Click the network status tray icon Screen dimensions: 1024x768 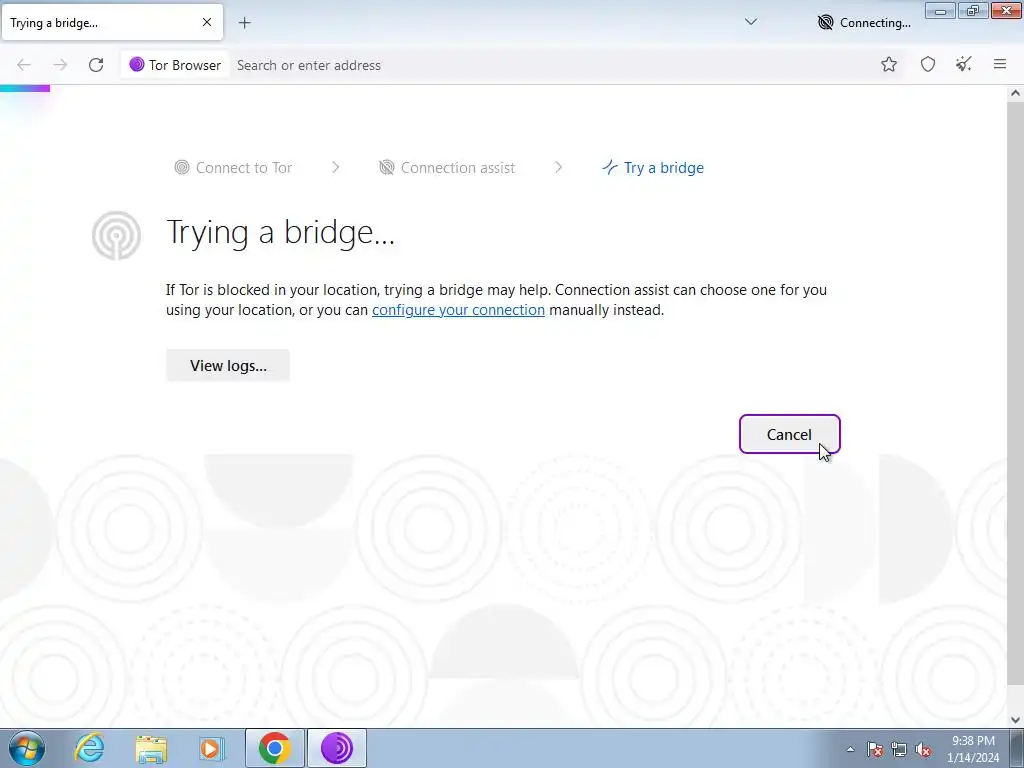(x=899, y=749)
